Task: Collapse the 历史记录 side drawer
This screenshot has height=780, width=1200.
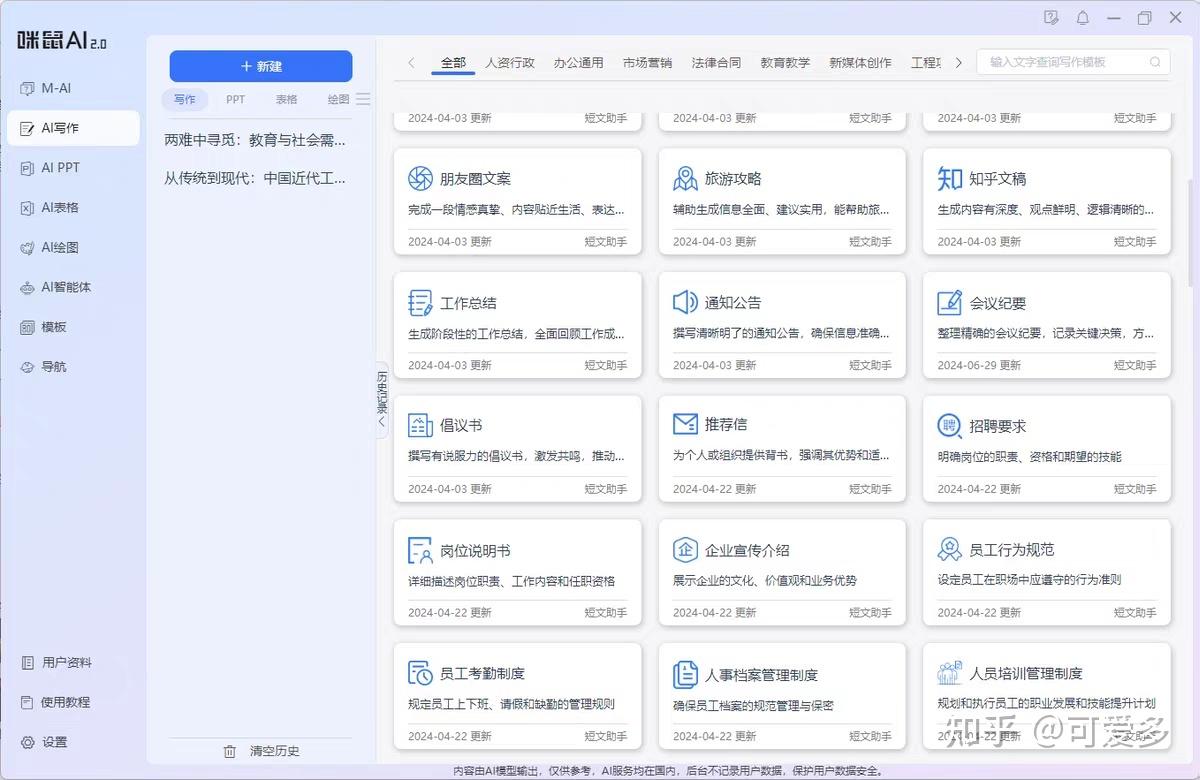Action: click(x=380, y=400)
